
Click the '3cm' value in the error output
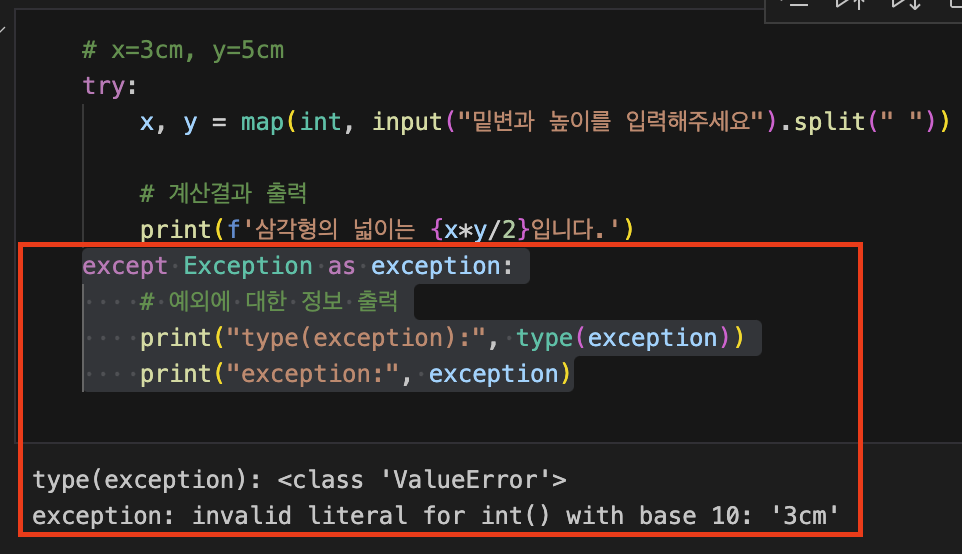pyautogui.click(x=804, y=516)
